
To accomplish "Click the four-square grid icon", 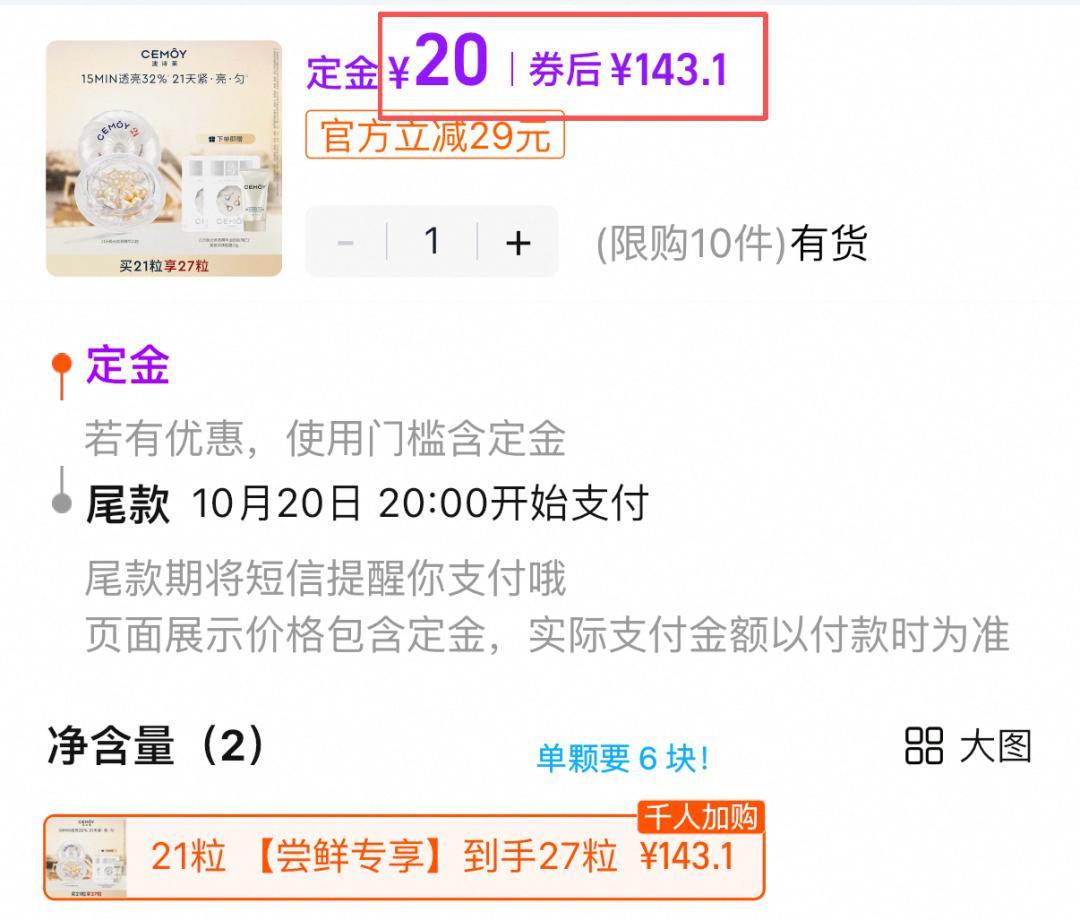I will 923,746.
